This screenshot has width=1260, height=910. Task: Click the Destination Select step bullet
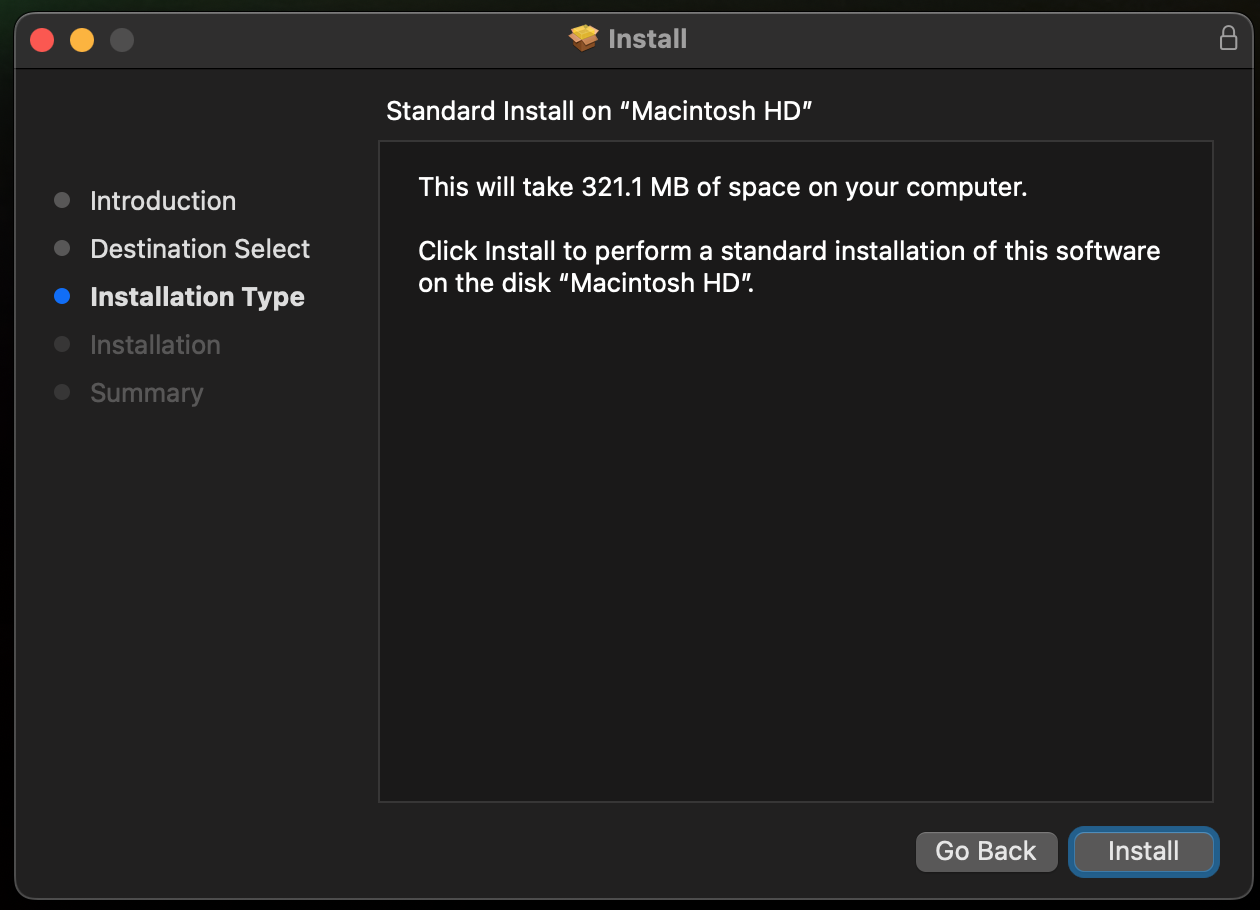point(62,248)
